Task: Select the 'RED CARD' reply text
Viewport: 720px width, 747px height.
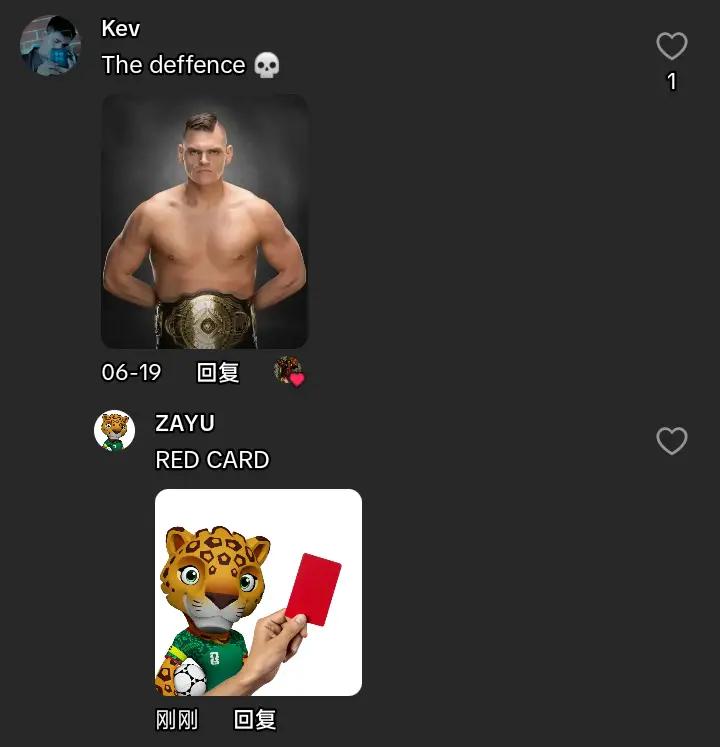Action: (213, 460)
